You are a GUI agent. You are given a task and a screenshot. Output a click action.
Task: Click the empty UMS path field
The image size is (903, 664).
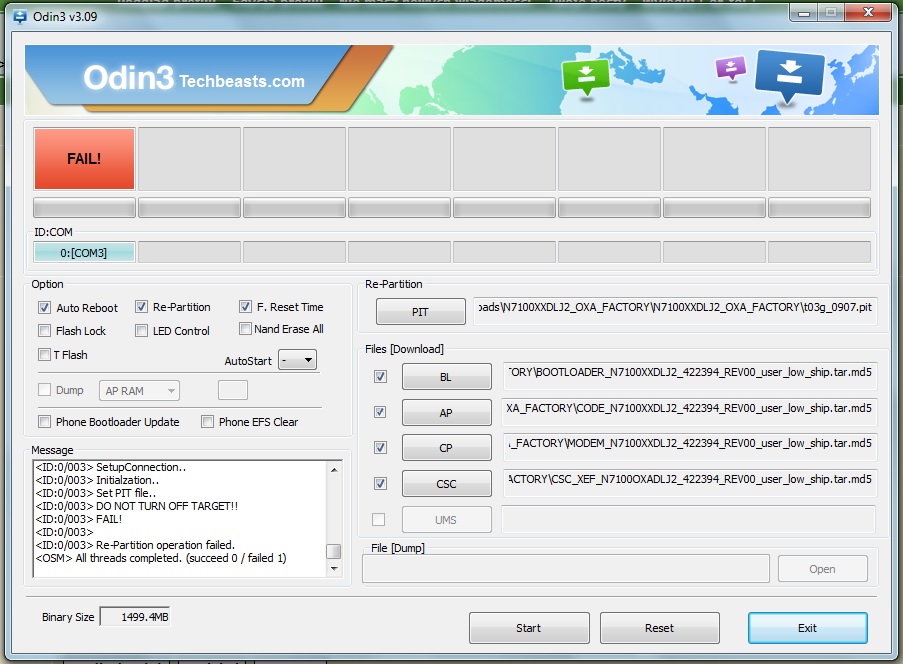pos(689,519)
